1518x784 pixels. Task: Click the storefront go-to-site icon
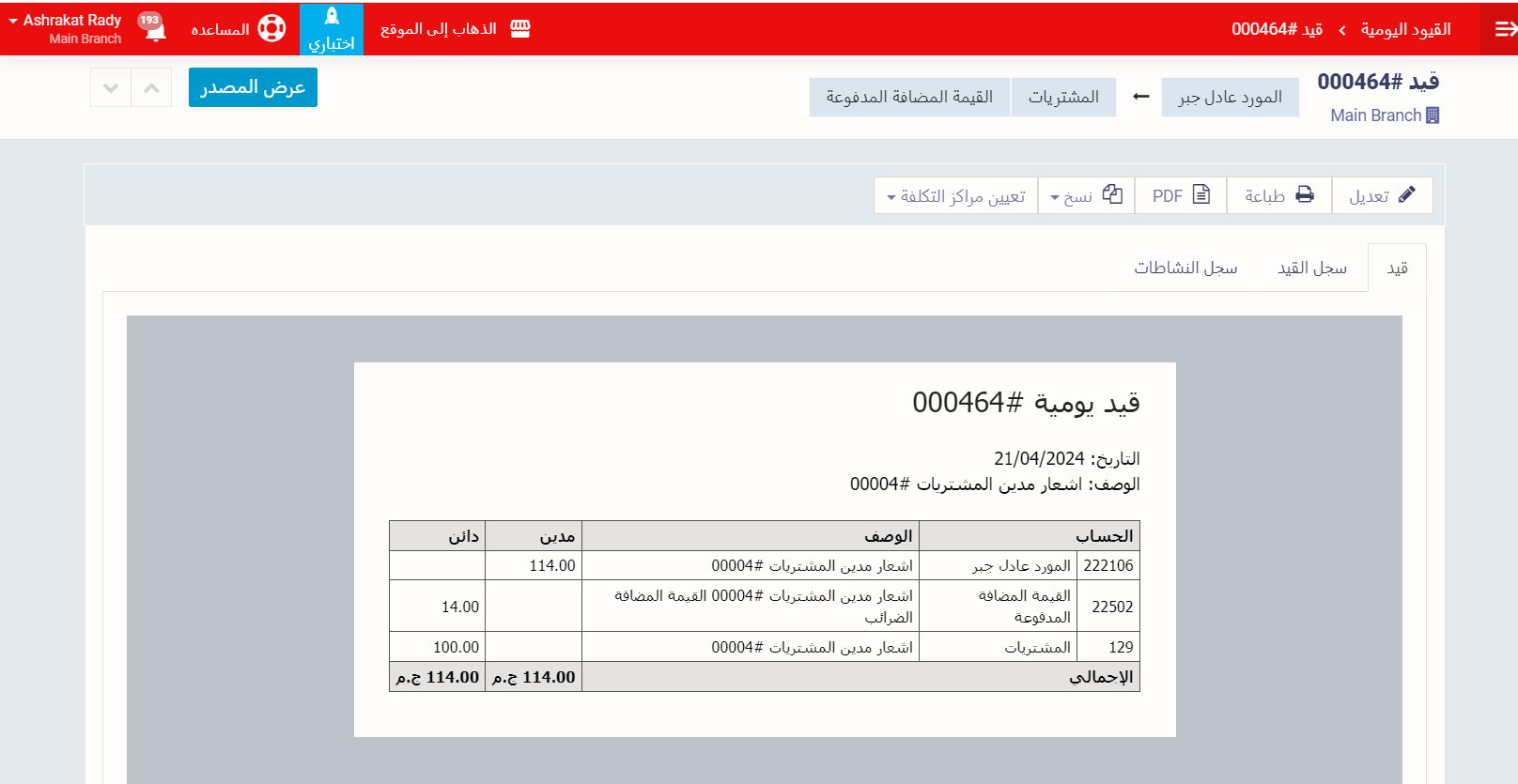[520, 29]
